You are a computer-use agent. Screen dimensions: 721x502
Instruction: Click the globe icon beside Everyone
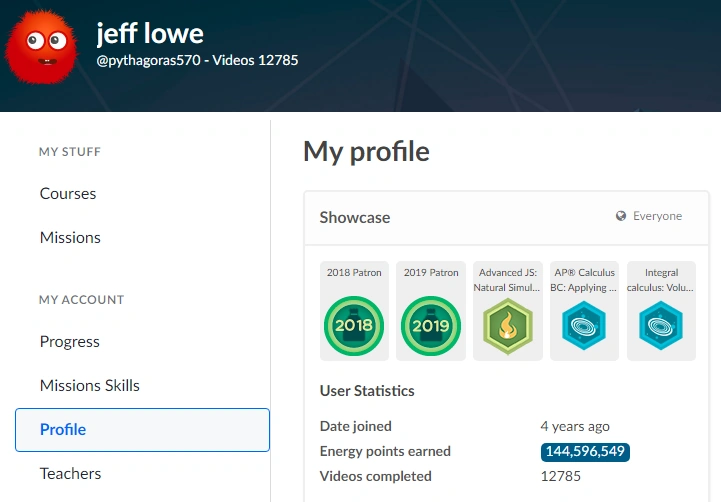click(x=621, y=216)
